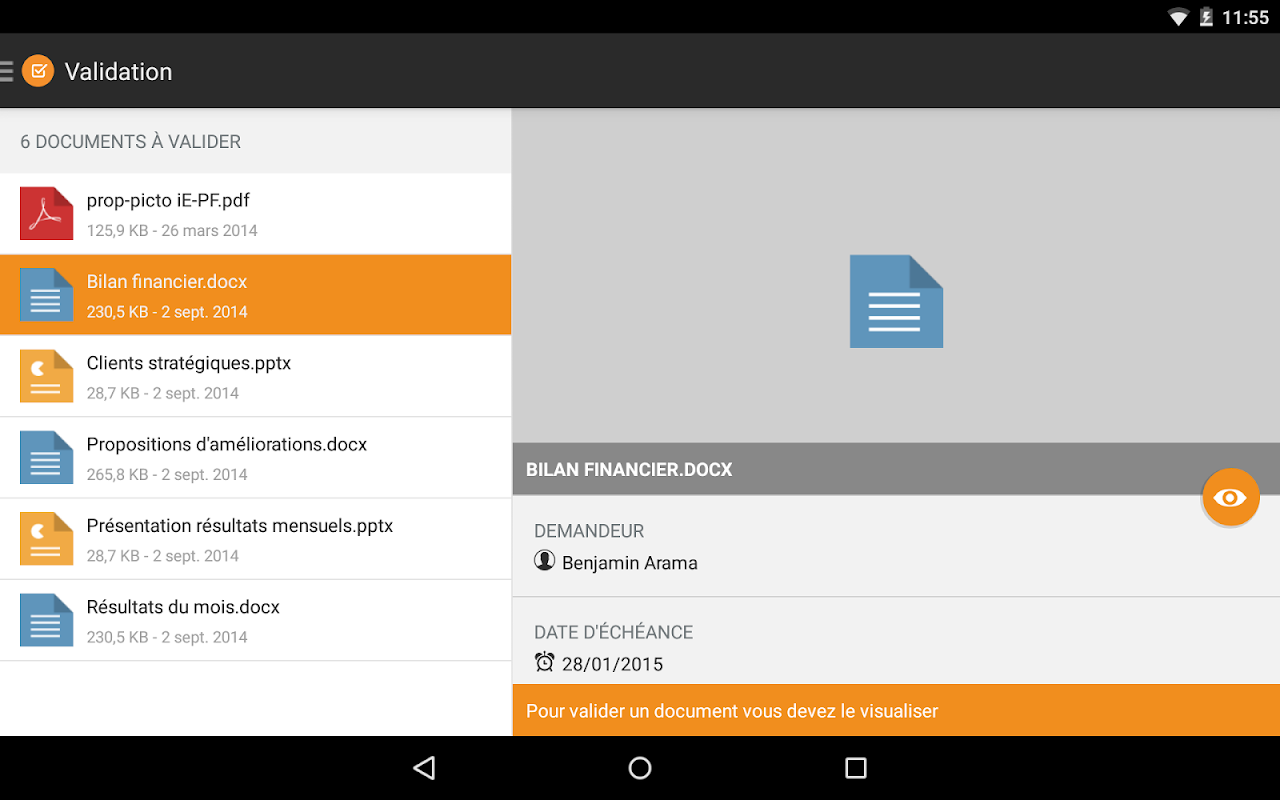The height and width of the screenshot is (800, 1280).
Task: Click the person icon beside Benjamin Arama
Action: pyautogui.click(x=545, y=561)
